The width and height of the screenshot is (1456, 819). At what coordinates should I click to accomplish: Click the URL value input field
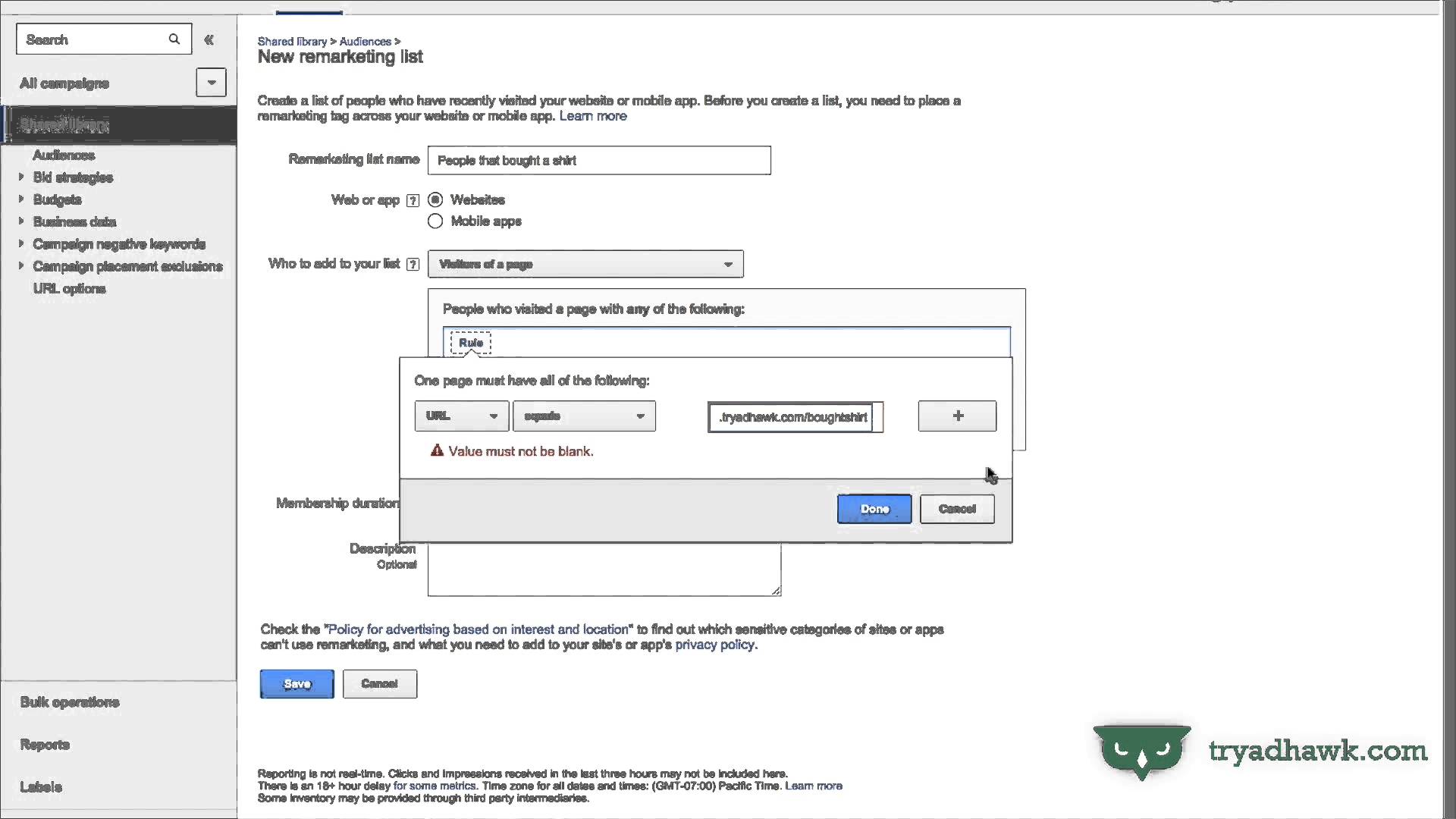(x=795, y=417)
